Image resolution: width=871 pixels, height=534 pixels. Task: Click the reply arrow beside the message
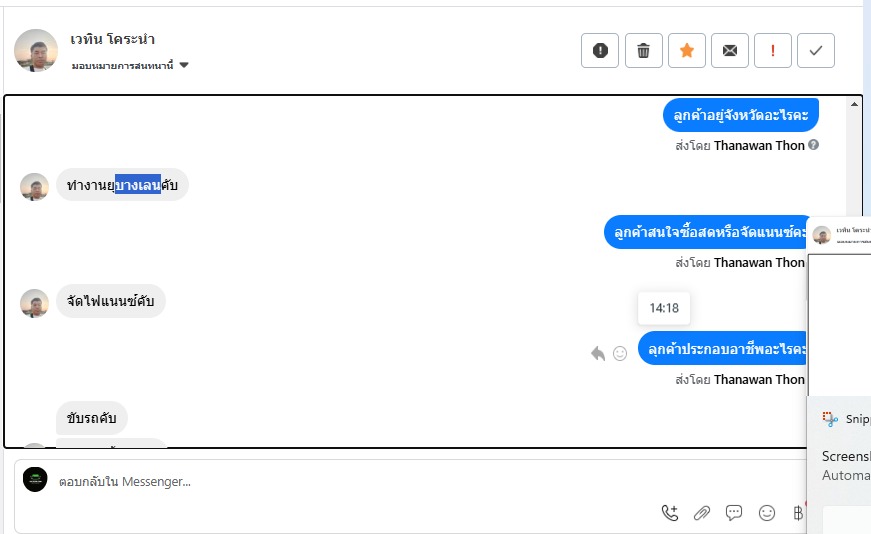coord(598,353)
